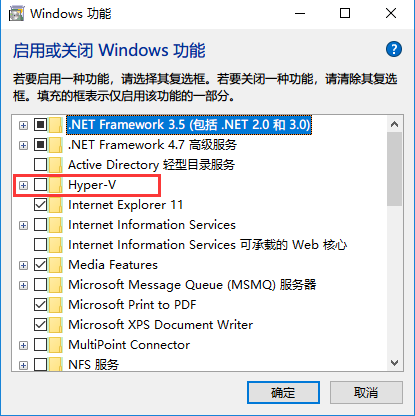This screenshot has width=415, height=416.
Task: Expand the Microsoft Message Queue (MSMQ) node
Action: 23,285
